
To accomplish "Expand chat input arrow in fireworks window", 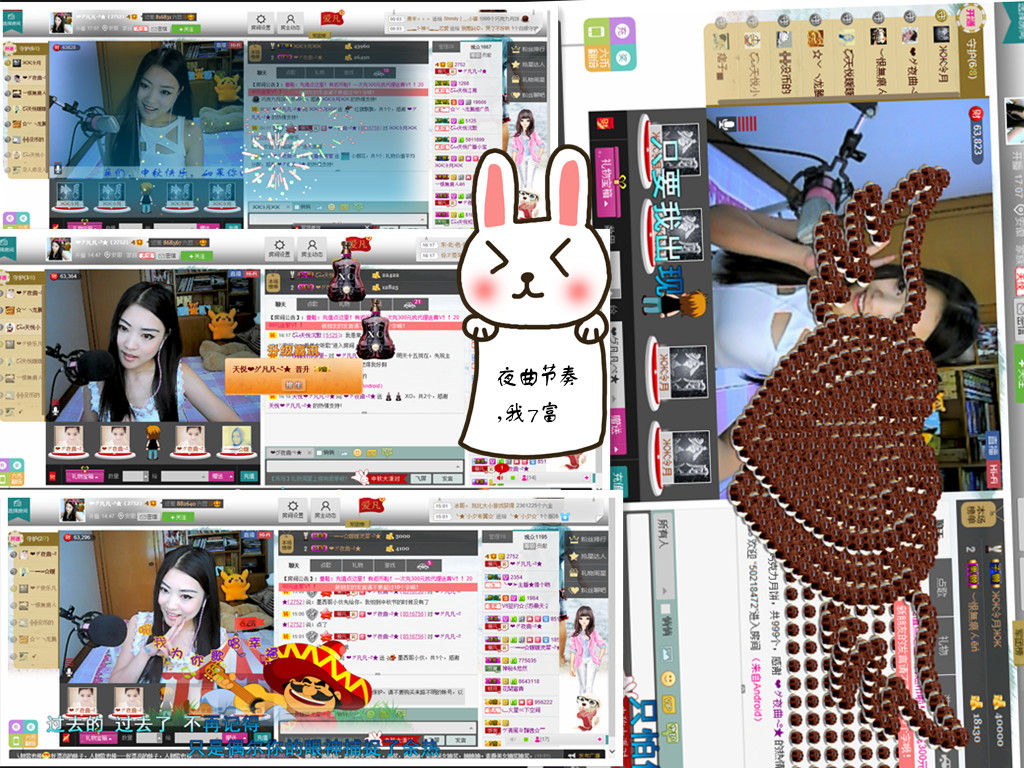I will point(423,219).
